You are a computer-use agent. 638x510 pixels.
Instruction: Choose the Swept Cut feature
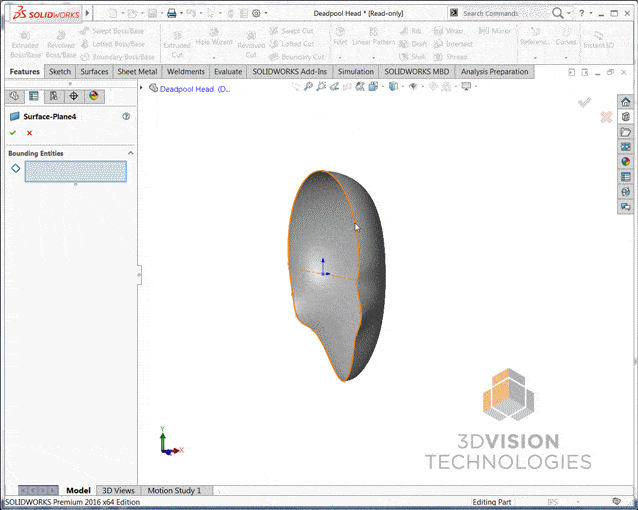tap(291, 31)
